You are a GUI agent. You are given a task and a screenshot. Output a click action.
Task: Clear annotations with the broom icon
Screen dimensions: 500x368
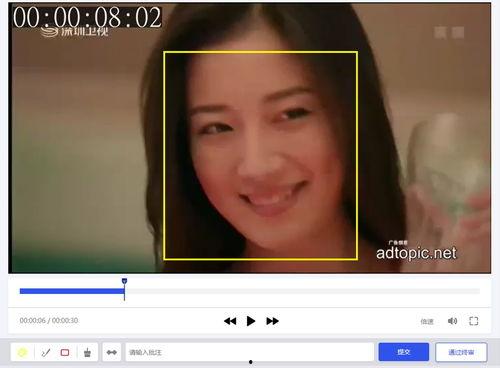87,352
